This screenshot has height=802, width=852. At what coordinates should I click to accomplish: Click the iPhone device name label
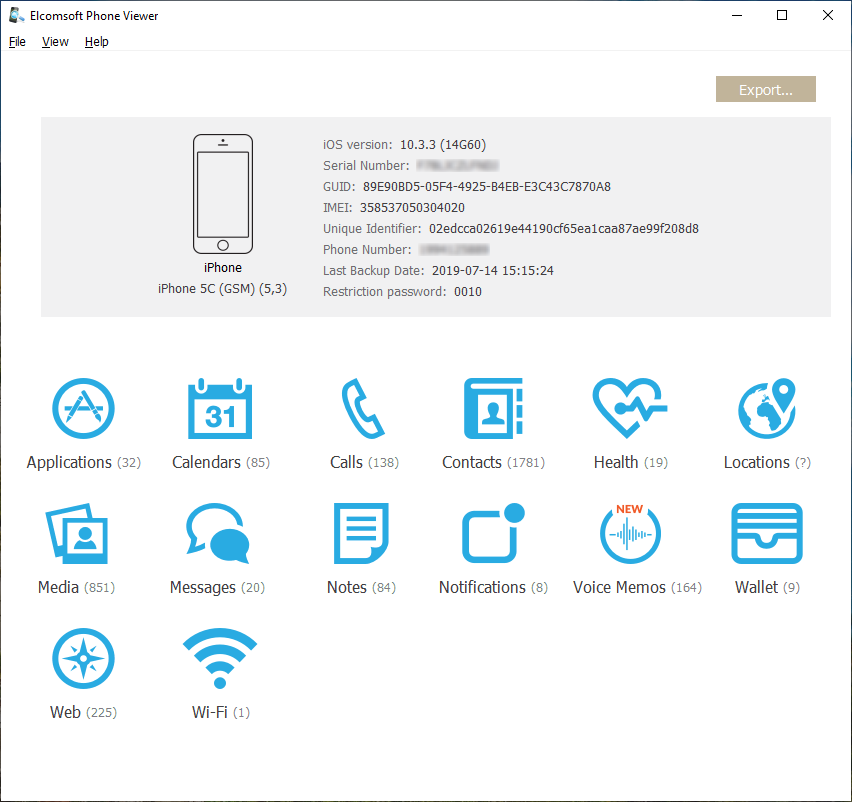(223, 268)
